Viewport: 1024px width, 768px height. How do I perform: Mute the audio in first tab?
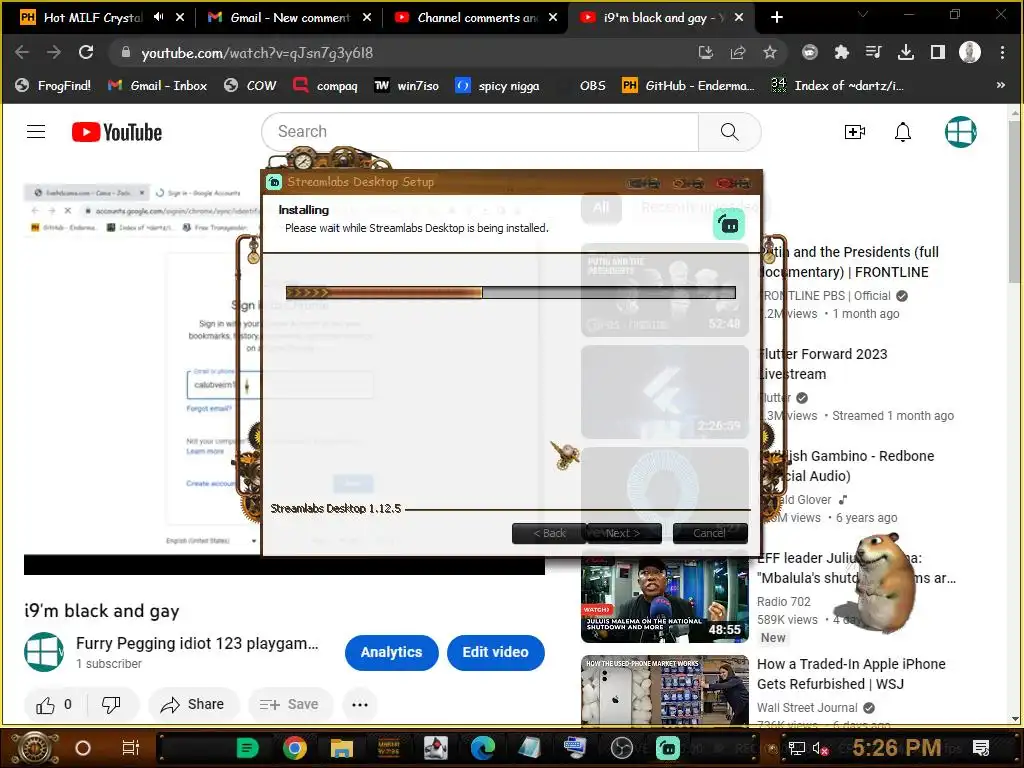[159, 18]
